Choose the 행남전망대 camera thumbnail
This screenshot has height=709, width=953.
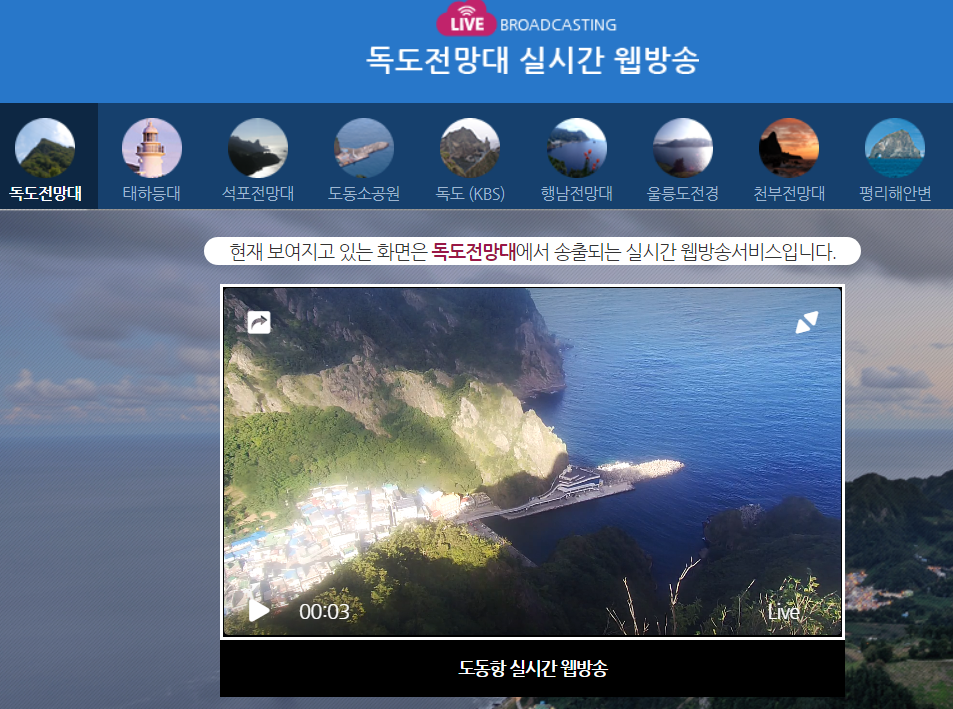(576, 148)
